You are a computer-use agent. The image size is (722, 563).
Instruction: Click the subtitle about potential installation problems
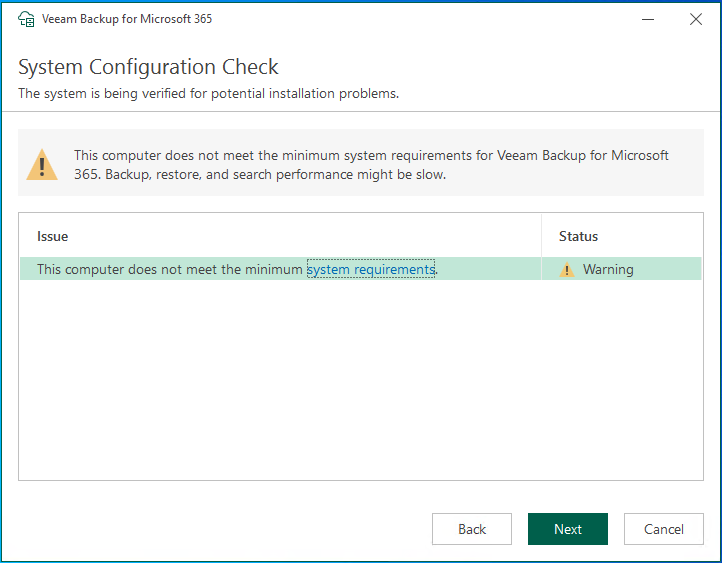(208, 94)
